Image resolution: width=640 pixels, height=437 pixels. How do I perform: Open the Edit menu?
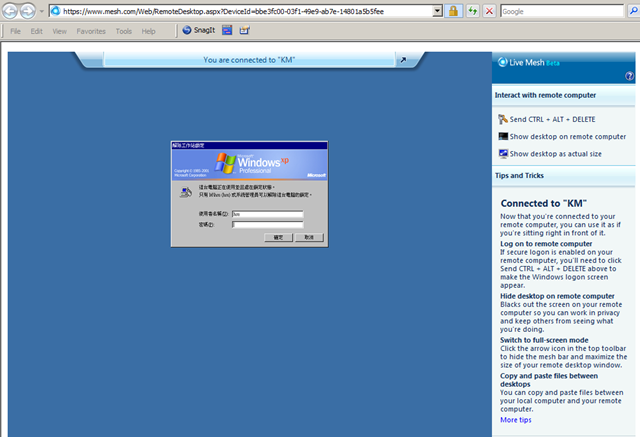point(37,31)
